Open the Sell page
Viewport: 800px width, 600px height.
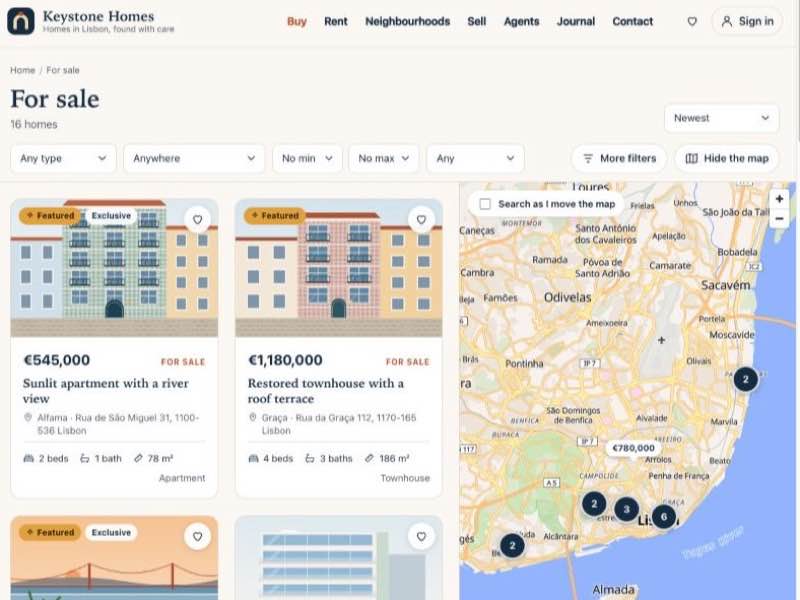477,21
